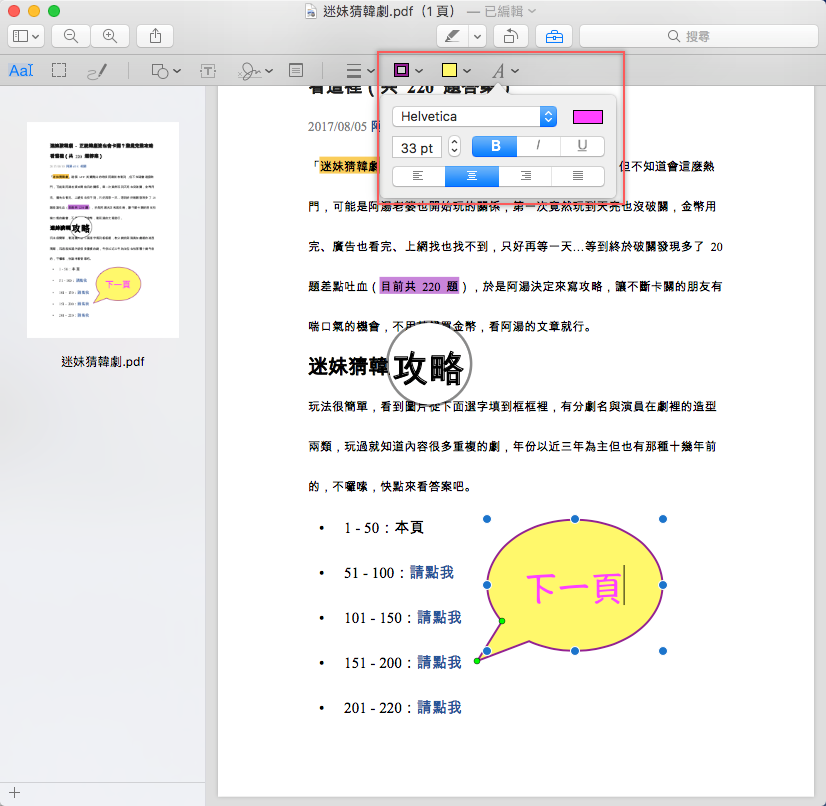
Task: Click the rotate page icon
Action: click(510, 36)
